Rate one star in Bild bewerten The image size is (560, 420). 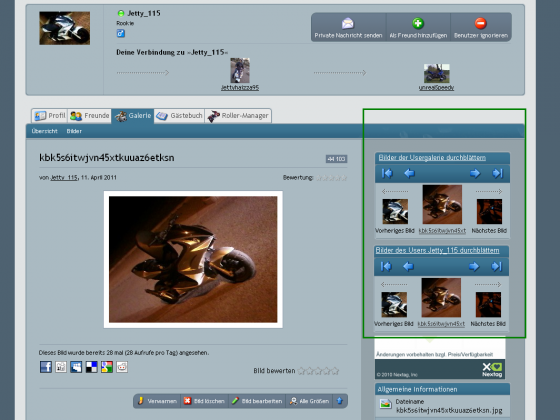[301, 371]
